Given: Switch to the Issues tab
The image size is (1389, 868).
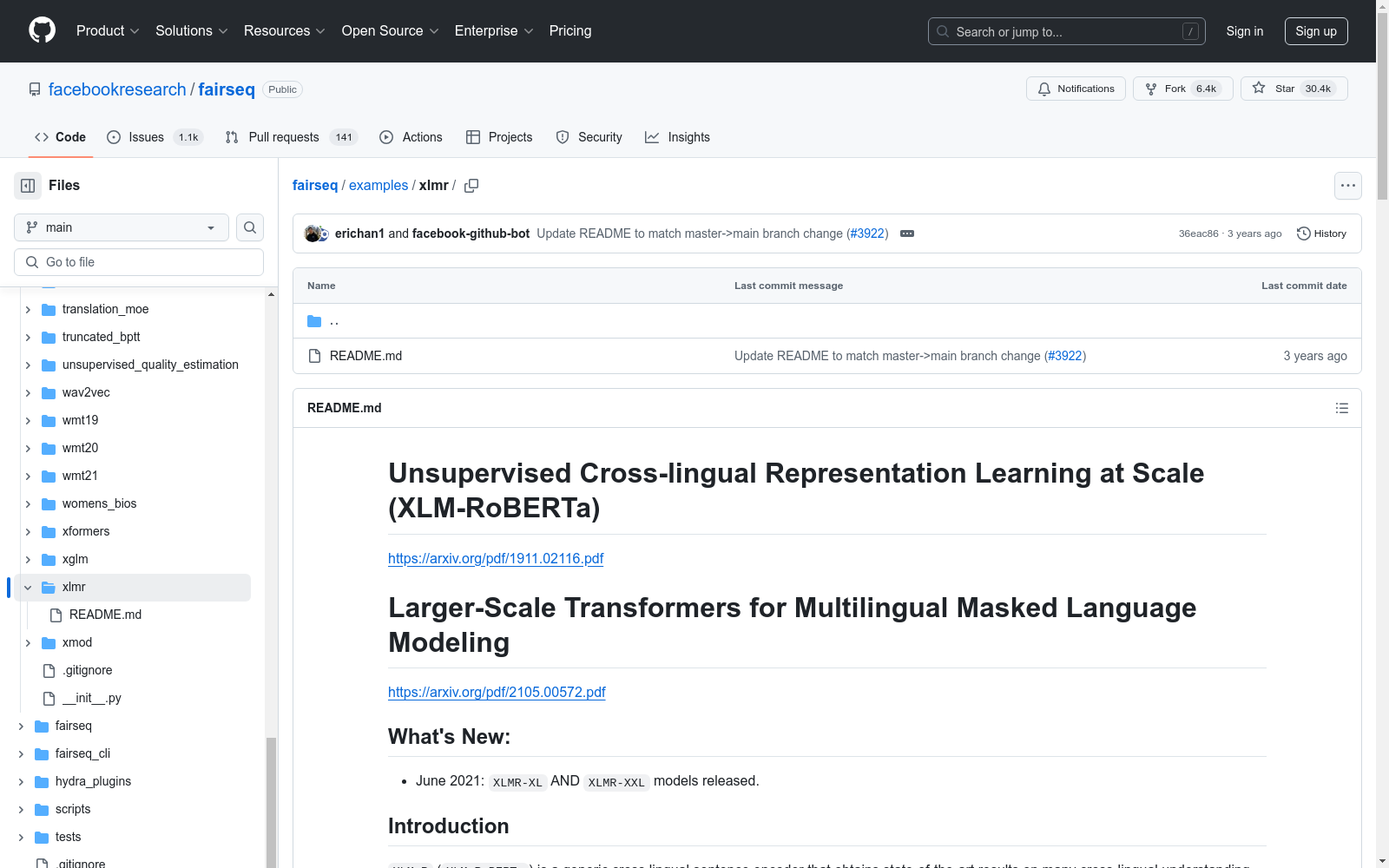Looking at the screenshot, I should [155, 137].
